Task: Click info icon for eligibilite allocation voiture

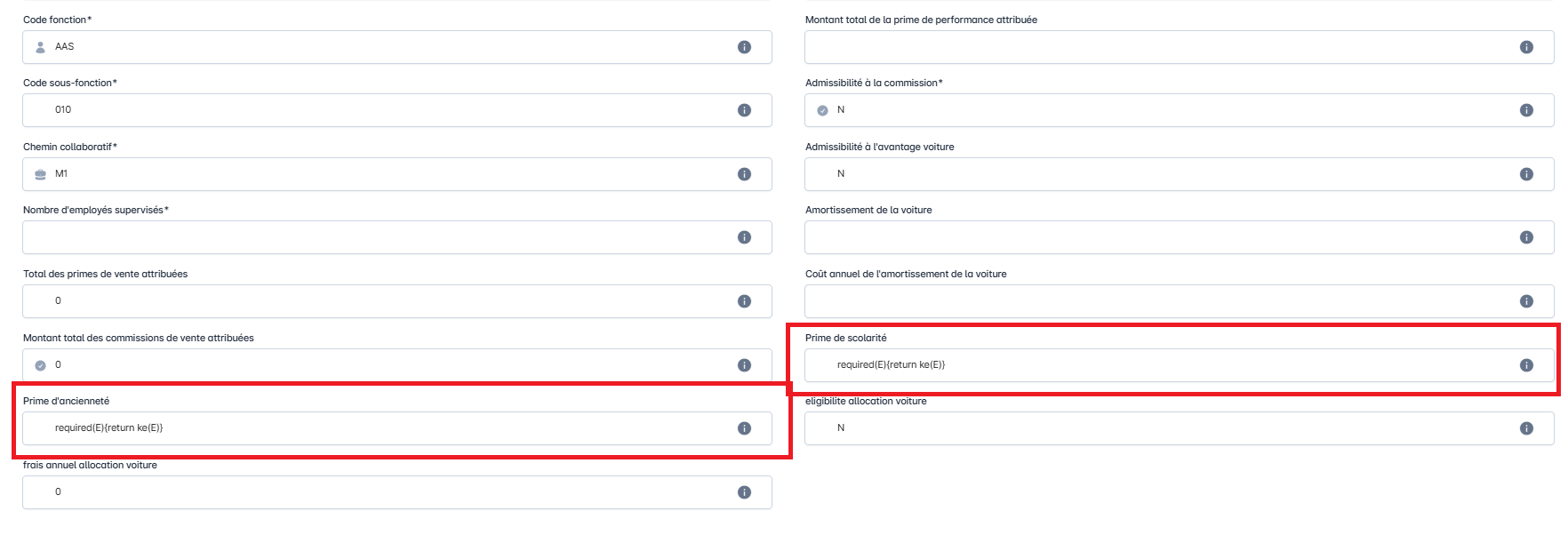Action: coord(1526,428)
